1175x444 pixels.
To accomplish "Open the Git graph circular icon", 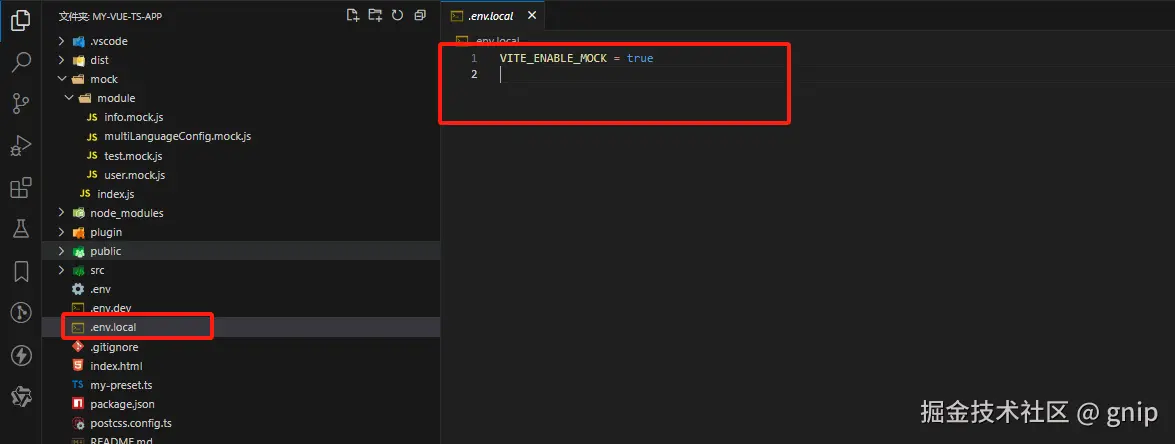I will click(21, 313).
